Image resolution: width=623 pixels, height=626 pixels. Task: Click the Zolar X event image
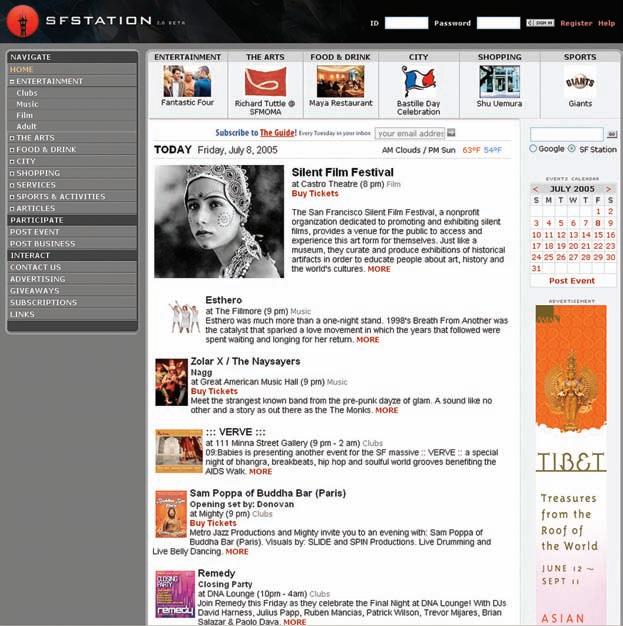171,382
